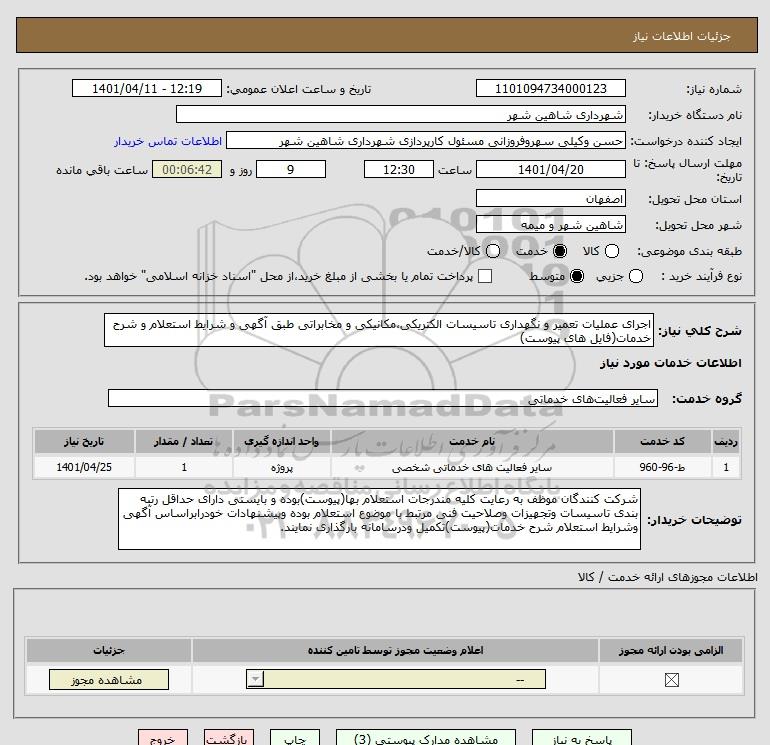
Task: Click the remaining time field 00:06:42
Action: tap(187, 169)
